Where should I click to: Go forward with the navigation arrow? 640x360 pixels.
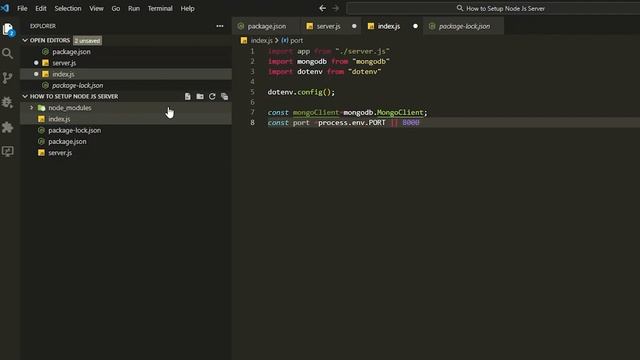[x=336, y=8]
